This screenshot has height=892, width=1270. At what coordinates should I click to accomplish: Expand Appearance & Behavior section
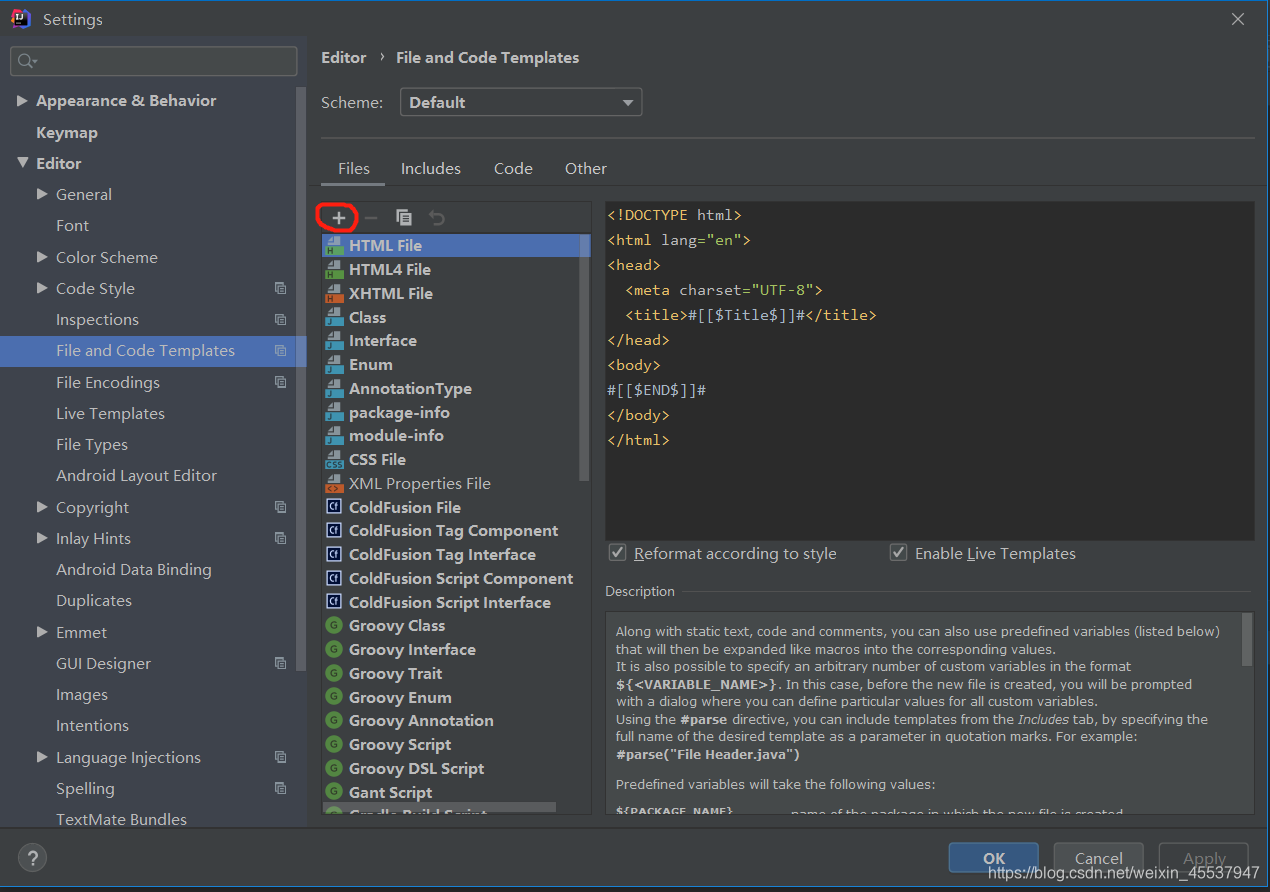click(x=22, y=101)
